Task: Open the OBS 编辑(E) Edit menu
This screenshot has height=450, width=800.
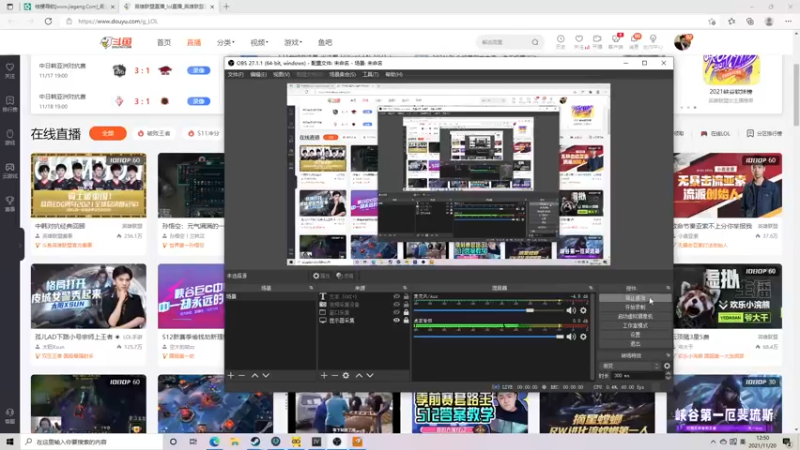Action: 258,74
